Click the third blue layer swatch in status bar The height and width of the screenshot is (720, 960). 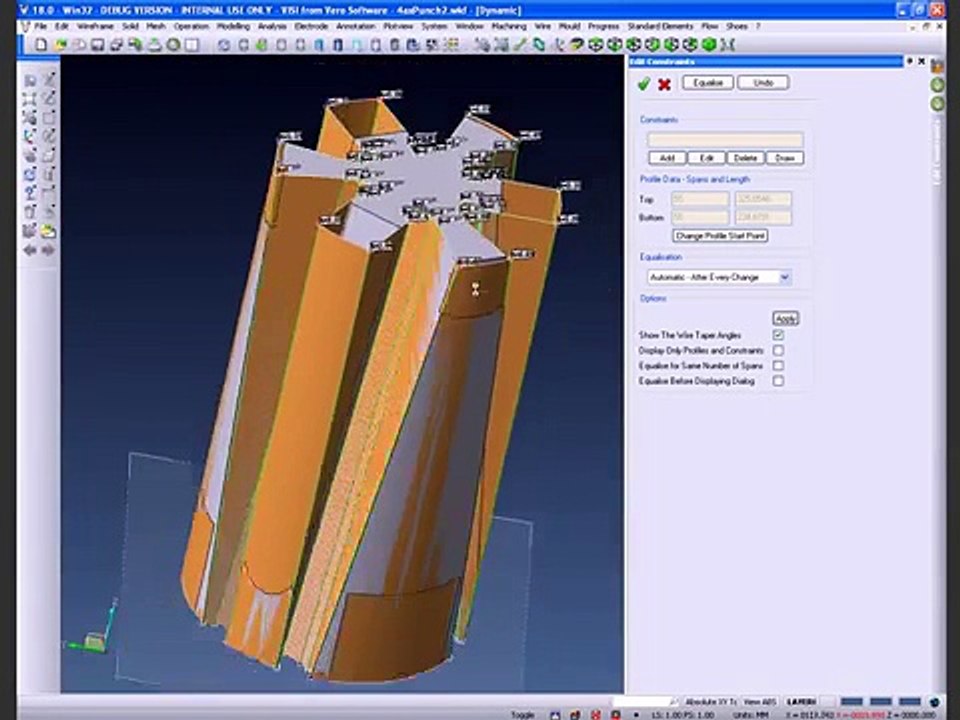tap(910, 702)
